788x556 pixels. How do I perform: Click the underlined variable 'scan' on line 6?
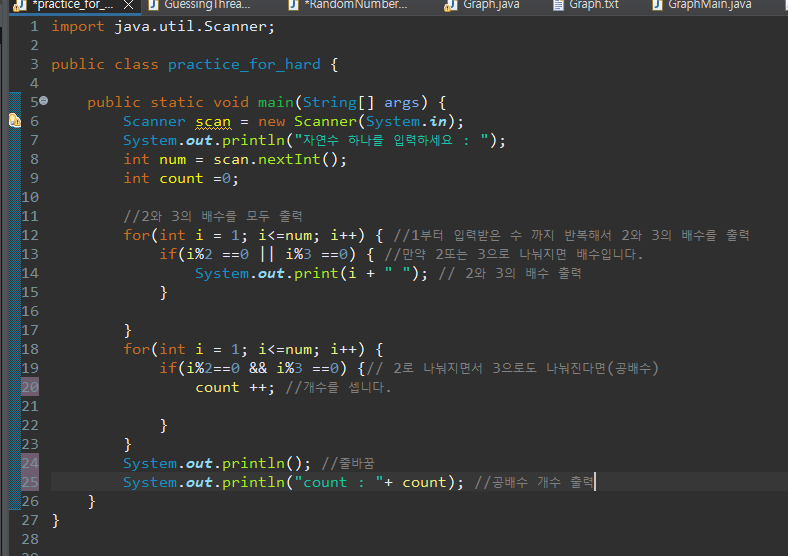pyautogui.click(x=213, y=122)
